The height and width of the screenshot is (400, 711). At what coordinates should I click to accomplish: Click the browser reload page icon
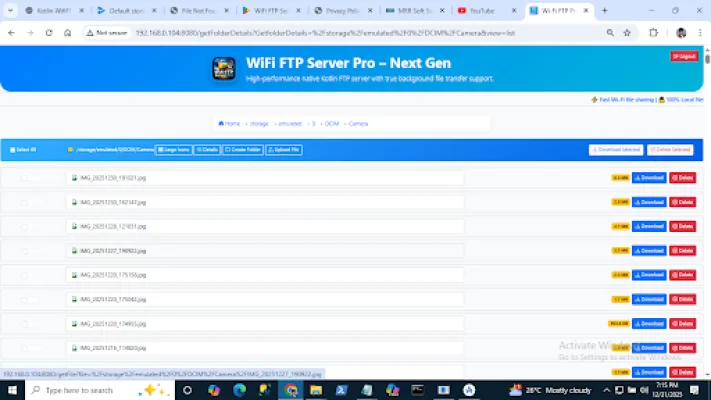point(47,32)
